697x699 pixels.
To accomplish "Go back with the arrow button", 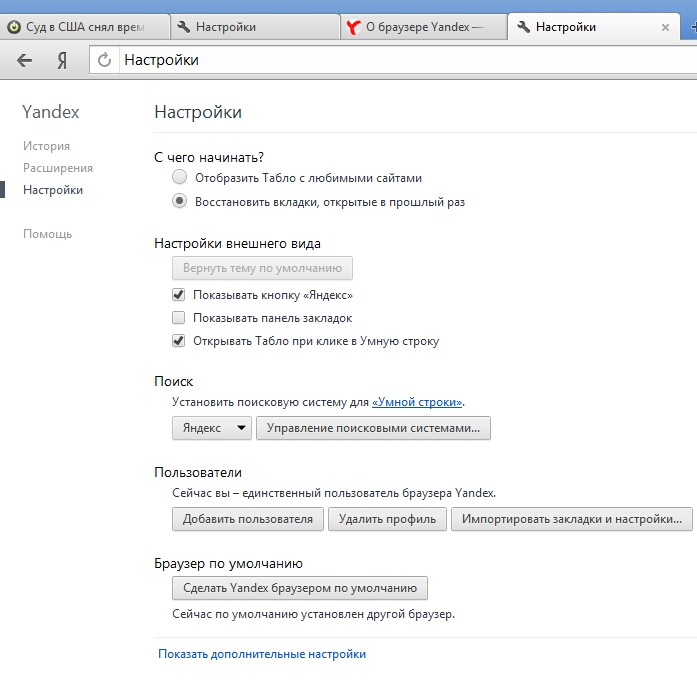I will 25,60.
